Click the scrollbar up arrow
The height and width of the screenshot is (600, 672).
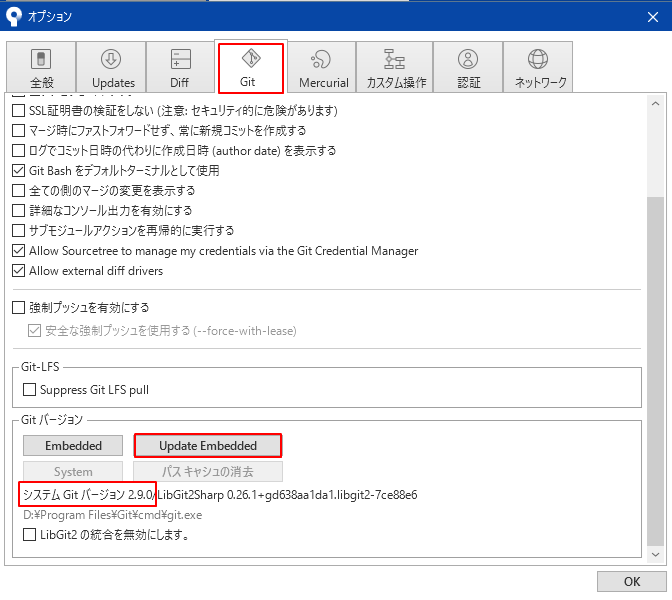[655, 104]
